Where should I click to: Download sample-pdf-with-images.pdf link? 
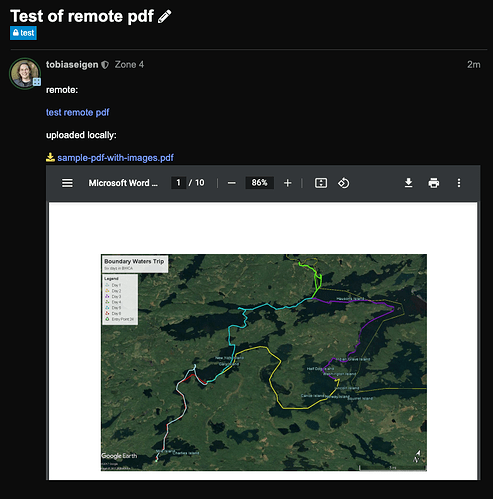(115, 158)
